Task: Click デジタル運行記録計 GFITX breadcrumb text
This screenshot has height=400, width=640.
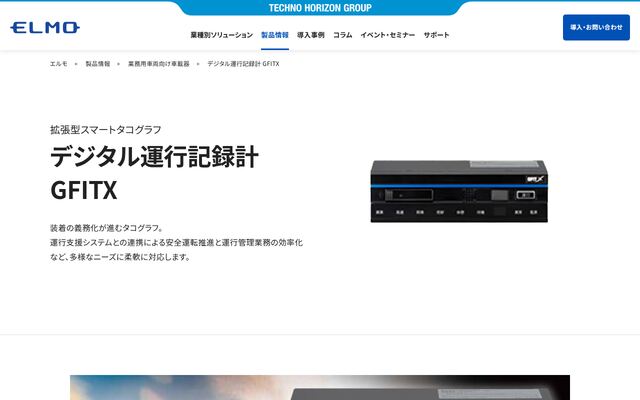Action: (x=243, y=64)
